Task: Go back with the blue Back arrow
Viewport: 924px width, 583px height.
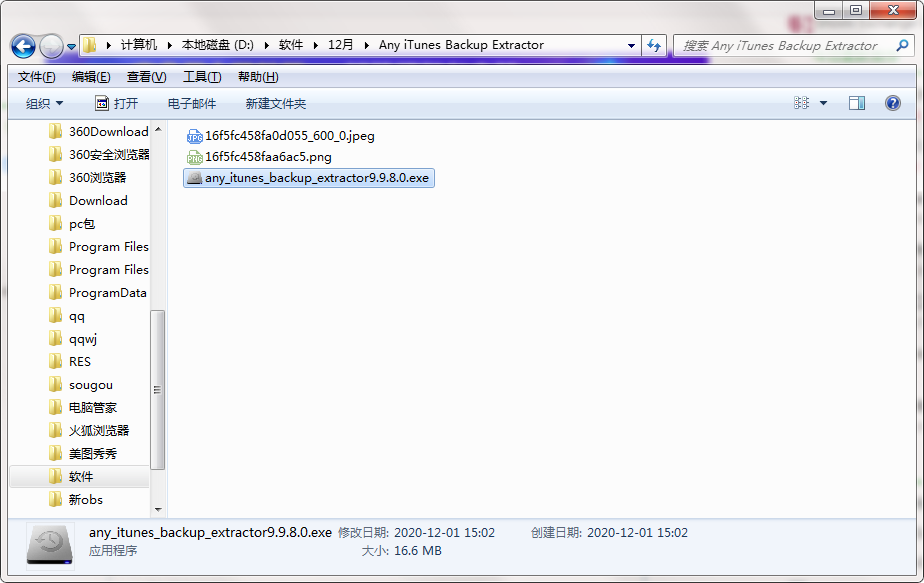Action: point(23,46)
